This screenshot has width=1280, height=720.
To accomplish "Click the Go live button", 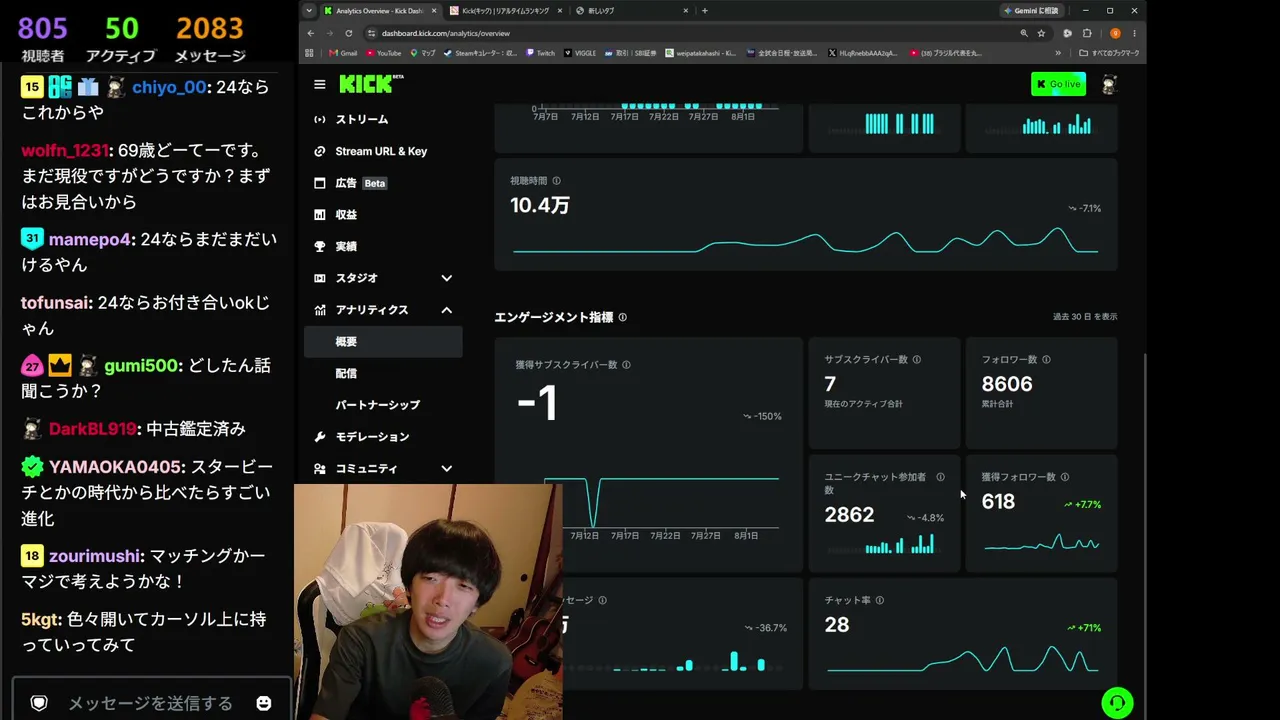I will point(1058,84).
